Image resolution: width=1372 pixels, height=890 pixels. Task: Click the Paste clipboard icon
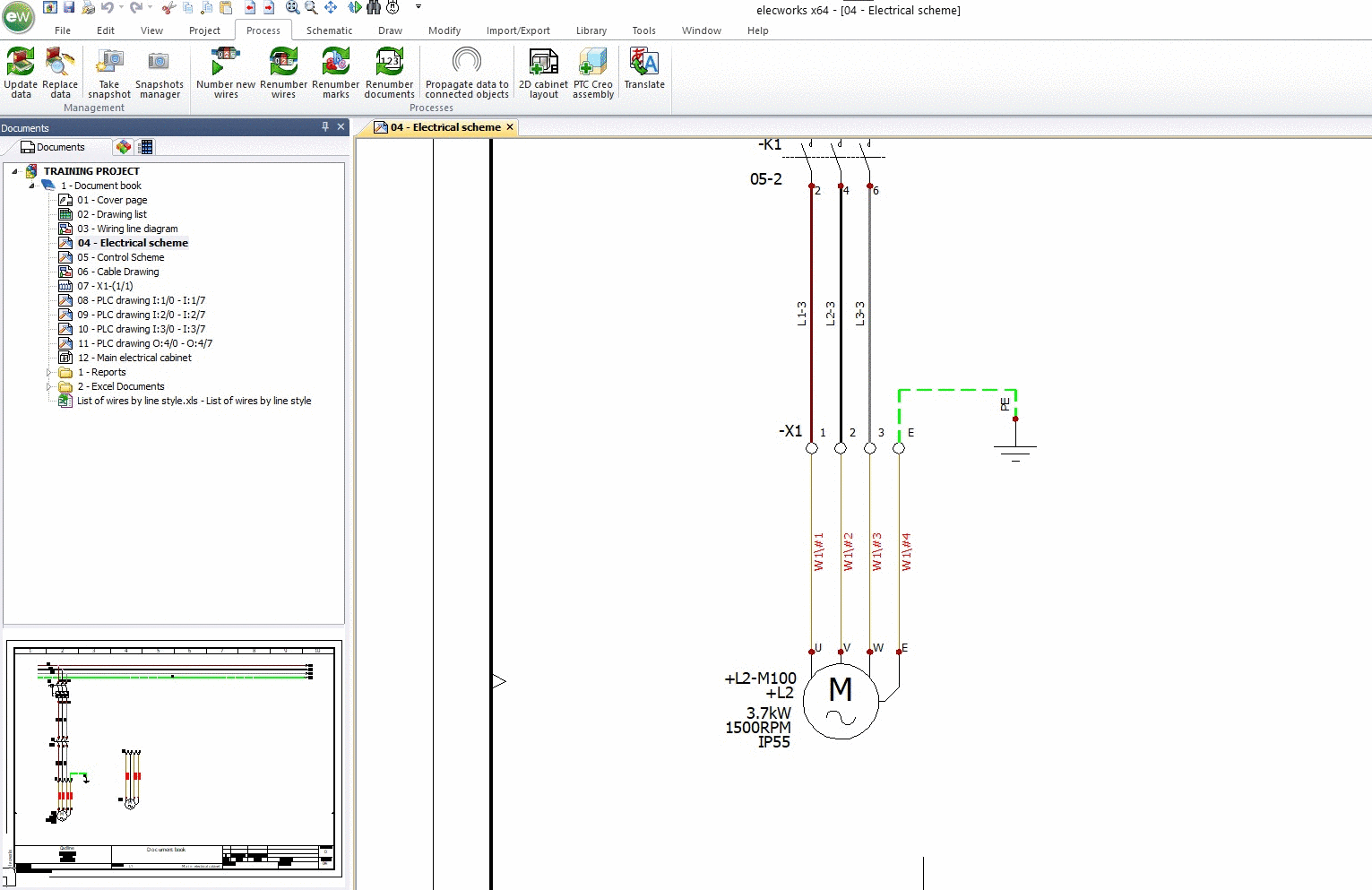226,7
